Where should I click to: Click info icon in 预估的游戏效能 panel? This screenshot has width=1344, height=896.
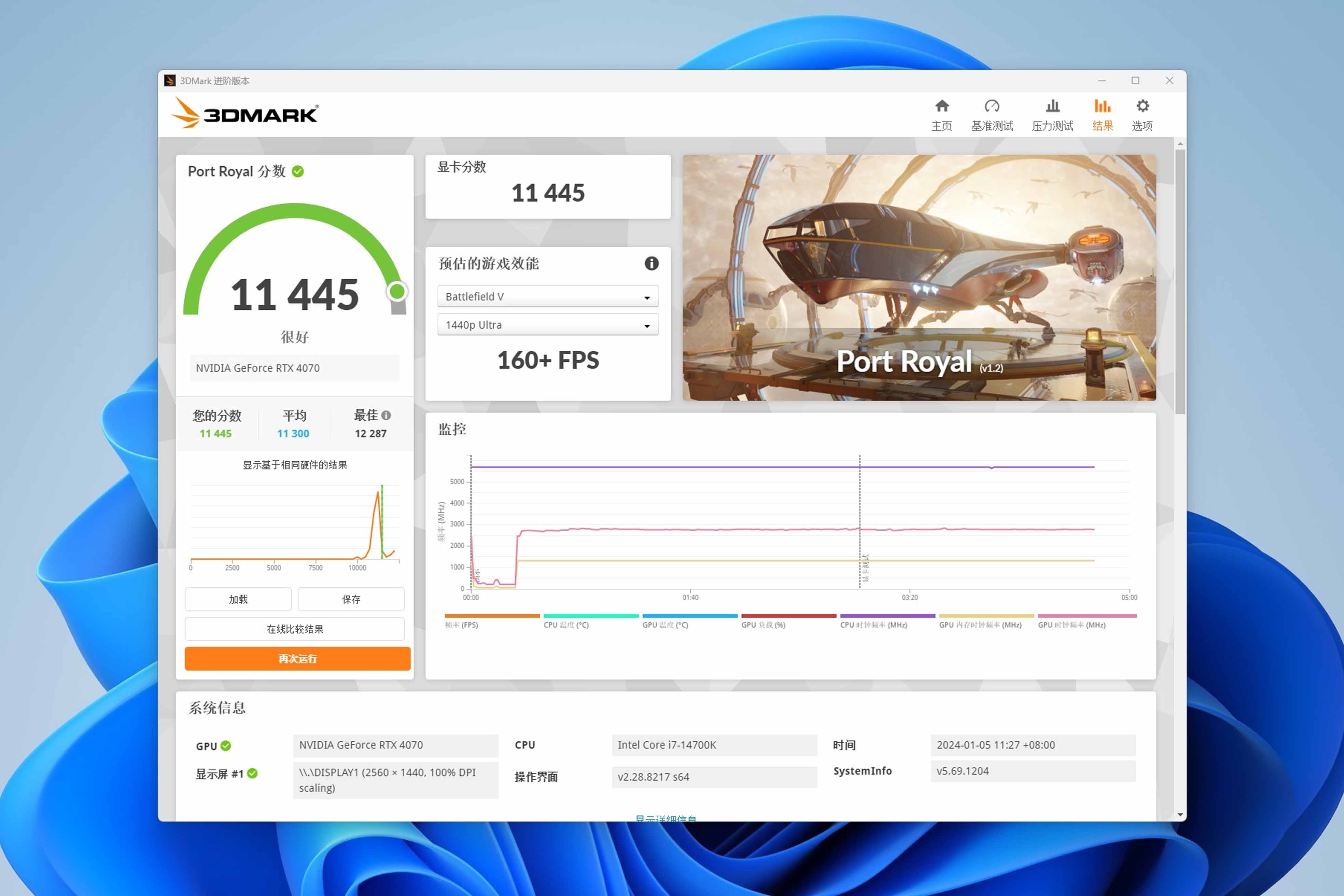[652, 263]
